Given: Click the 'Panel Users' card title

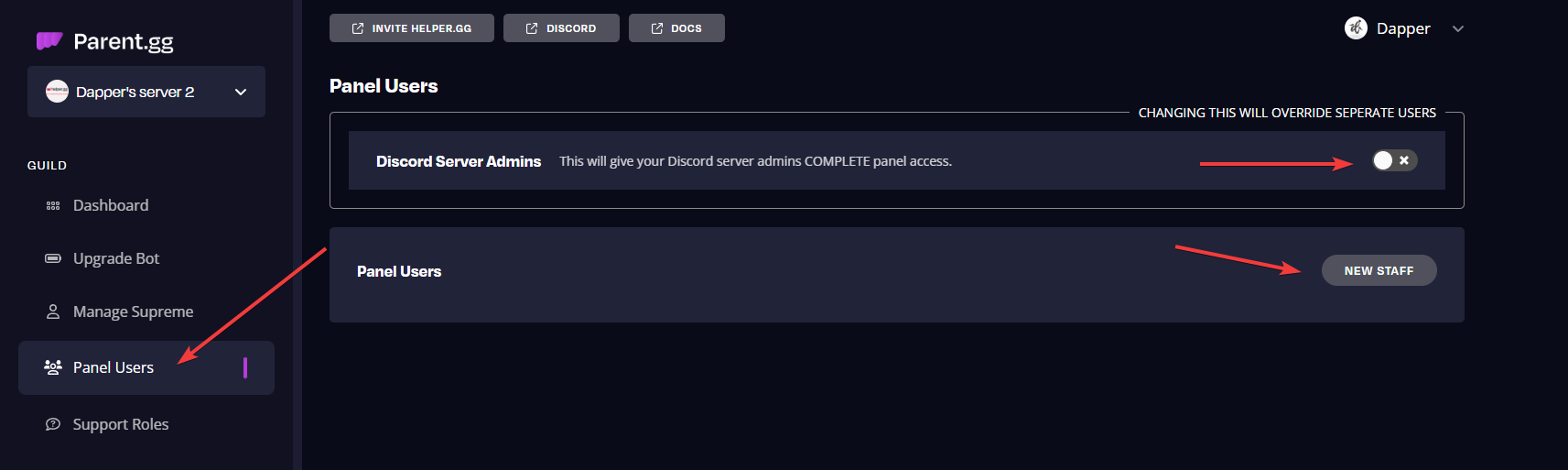Looking at the screenshot, I should click(399, 271).
